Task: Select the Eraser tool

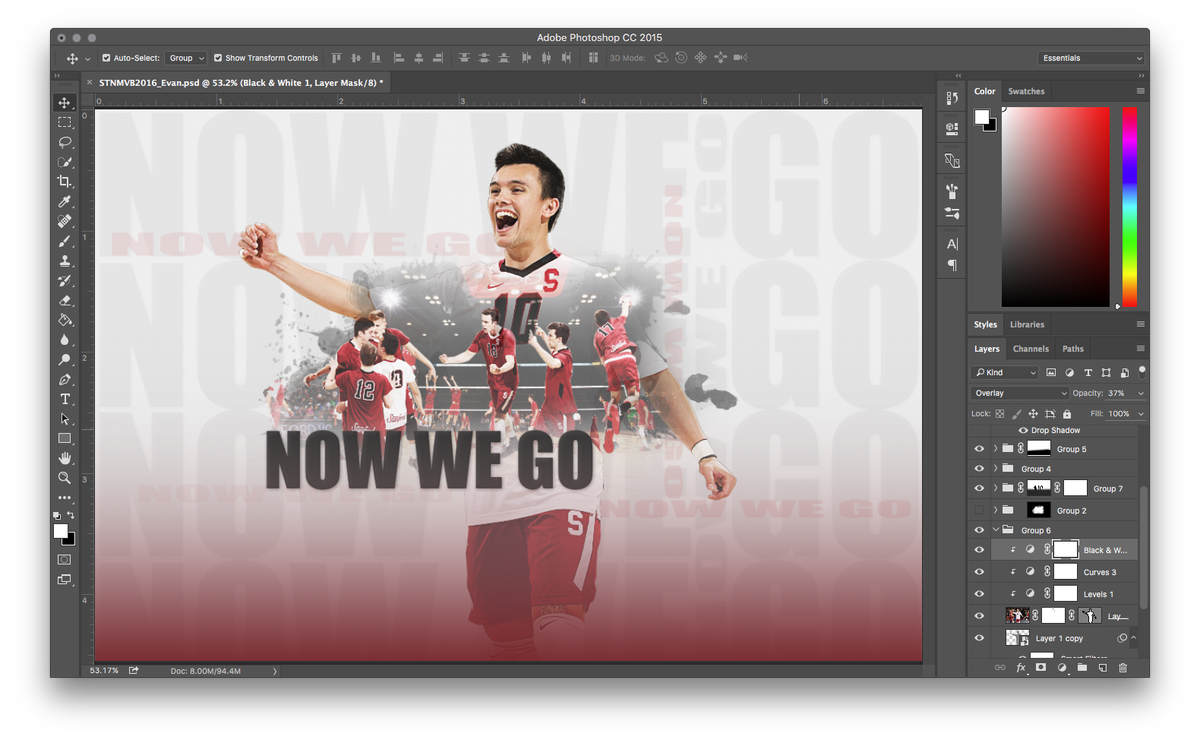Action: click(x=64, y=300)
